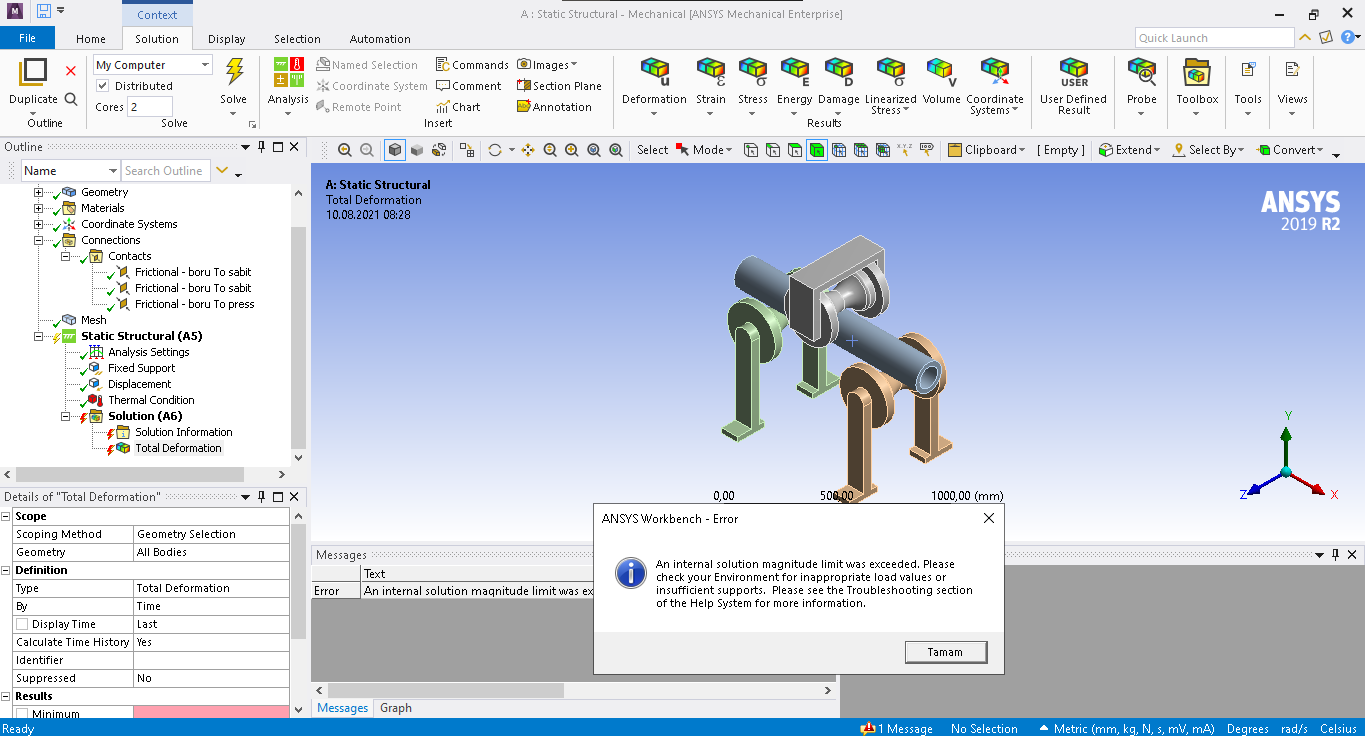Click the Solve lightning bolt icon
The width and height of the screenshot is (1365, 736).
234,72
